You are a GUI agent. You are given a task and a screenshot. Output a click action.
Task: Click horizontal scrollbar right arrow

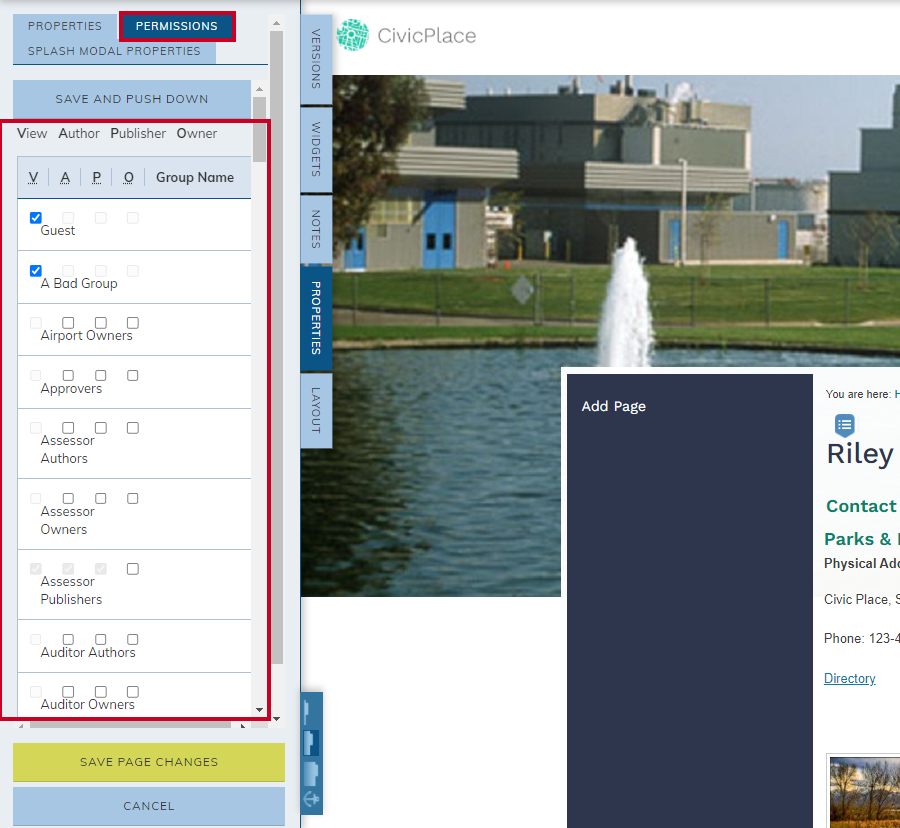click(243, 726)
